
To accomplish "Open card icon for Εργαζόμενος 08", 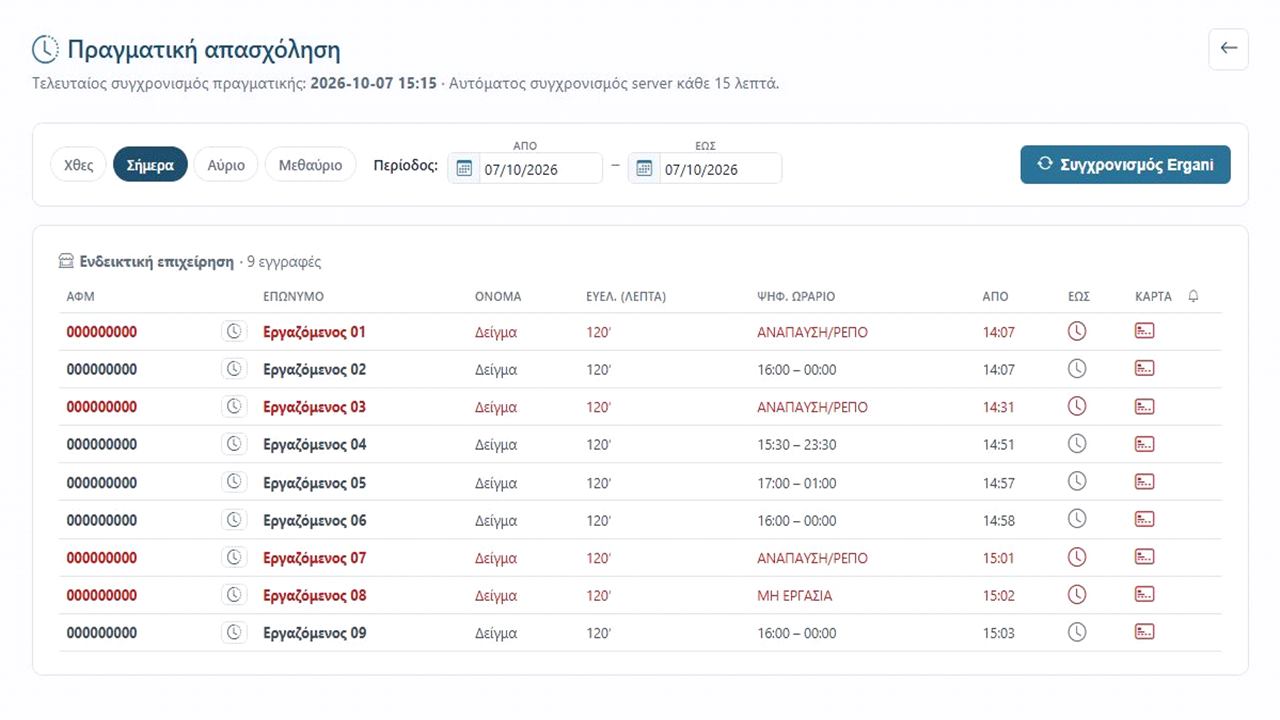I will coord(1145,594).
